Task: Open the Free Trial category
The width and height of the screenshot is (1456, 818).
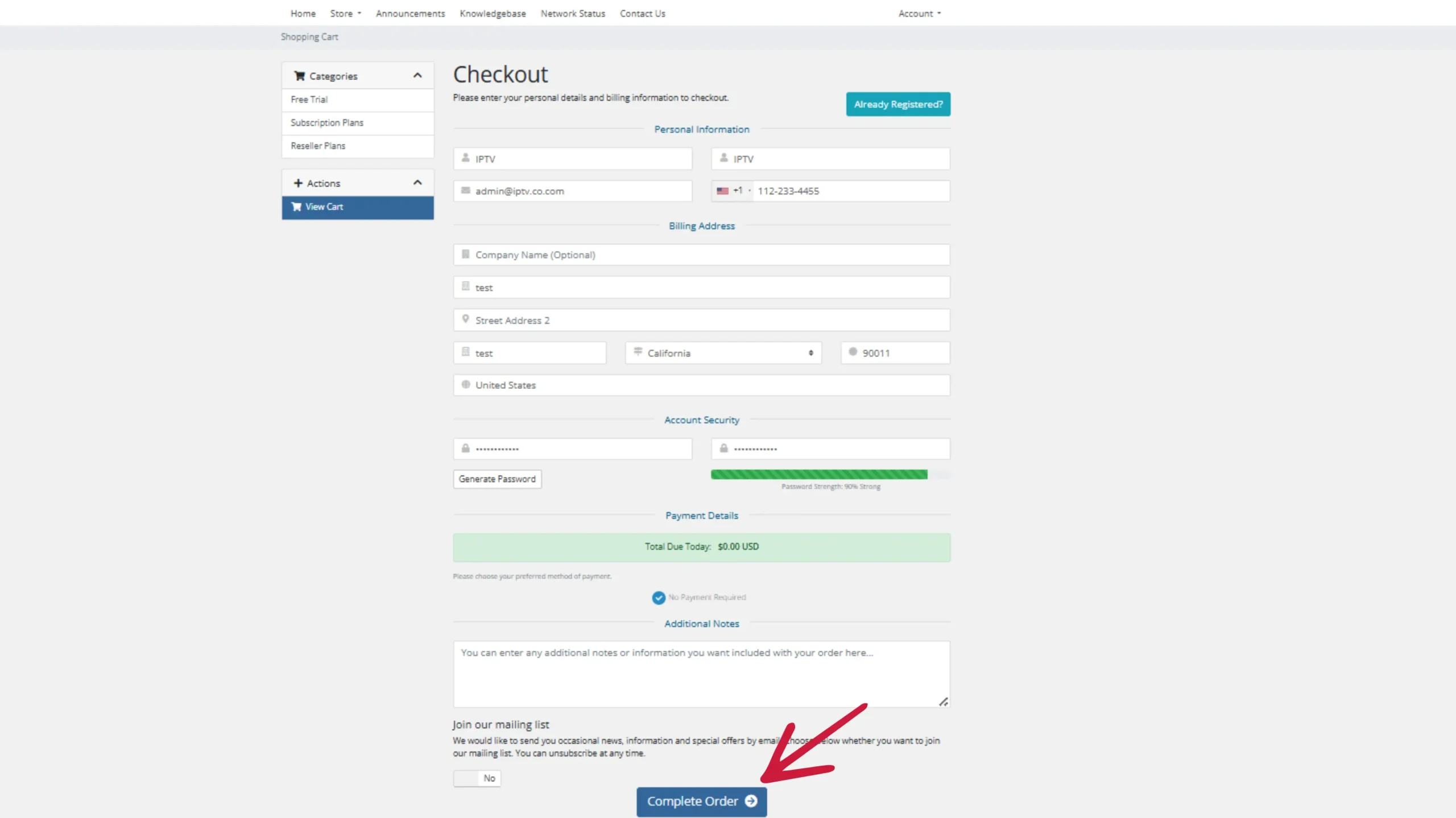Action: (358, 100)
